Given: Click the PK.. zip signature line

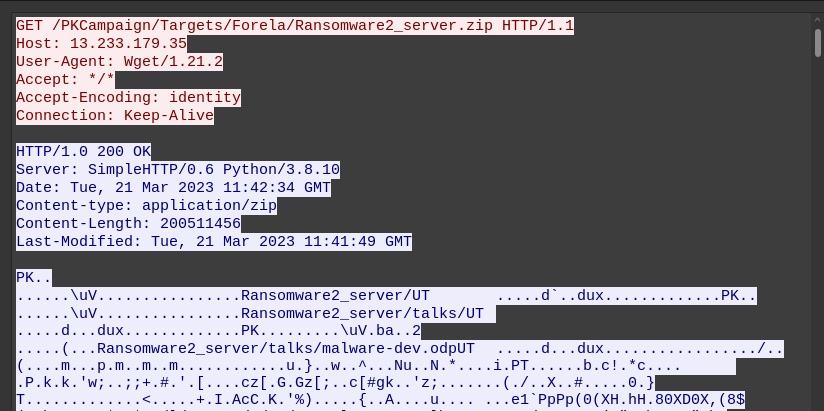Looking at the screenshot, I should point(34,277).
